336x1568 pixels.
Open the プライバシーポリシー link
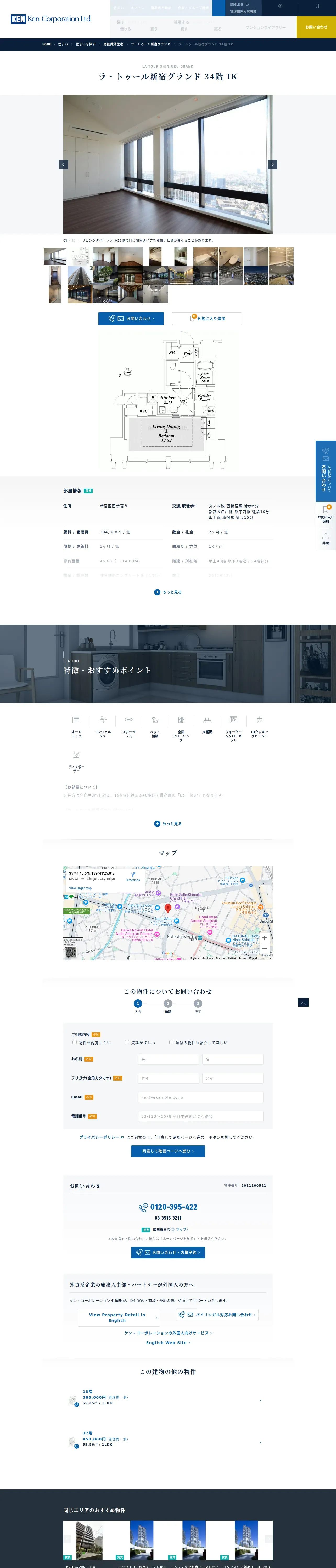point(101,1137)
